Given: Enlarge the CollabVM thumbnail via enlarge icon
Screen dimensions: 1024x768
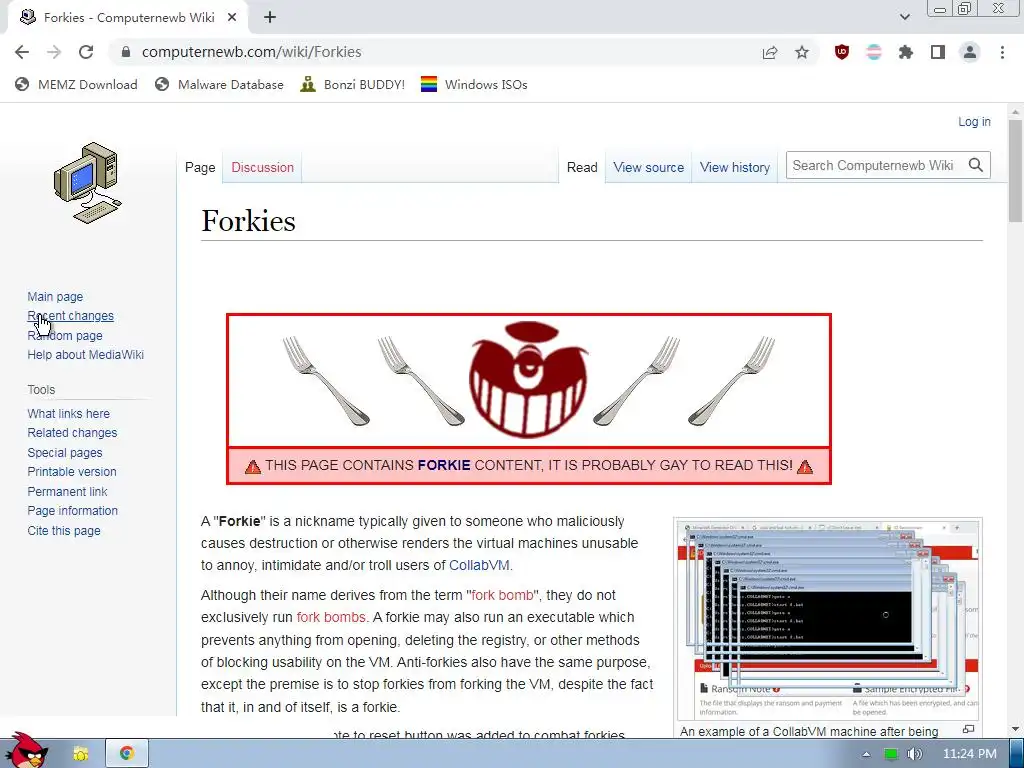Looking at the screenshot, I should pos(968,729).
